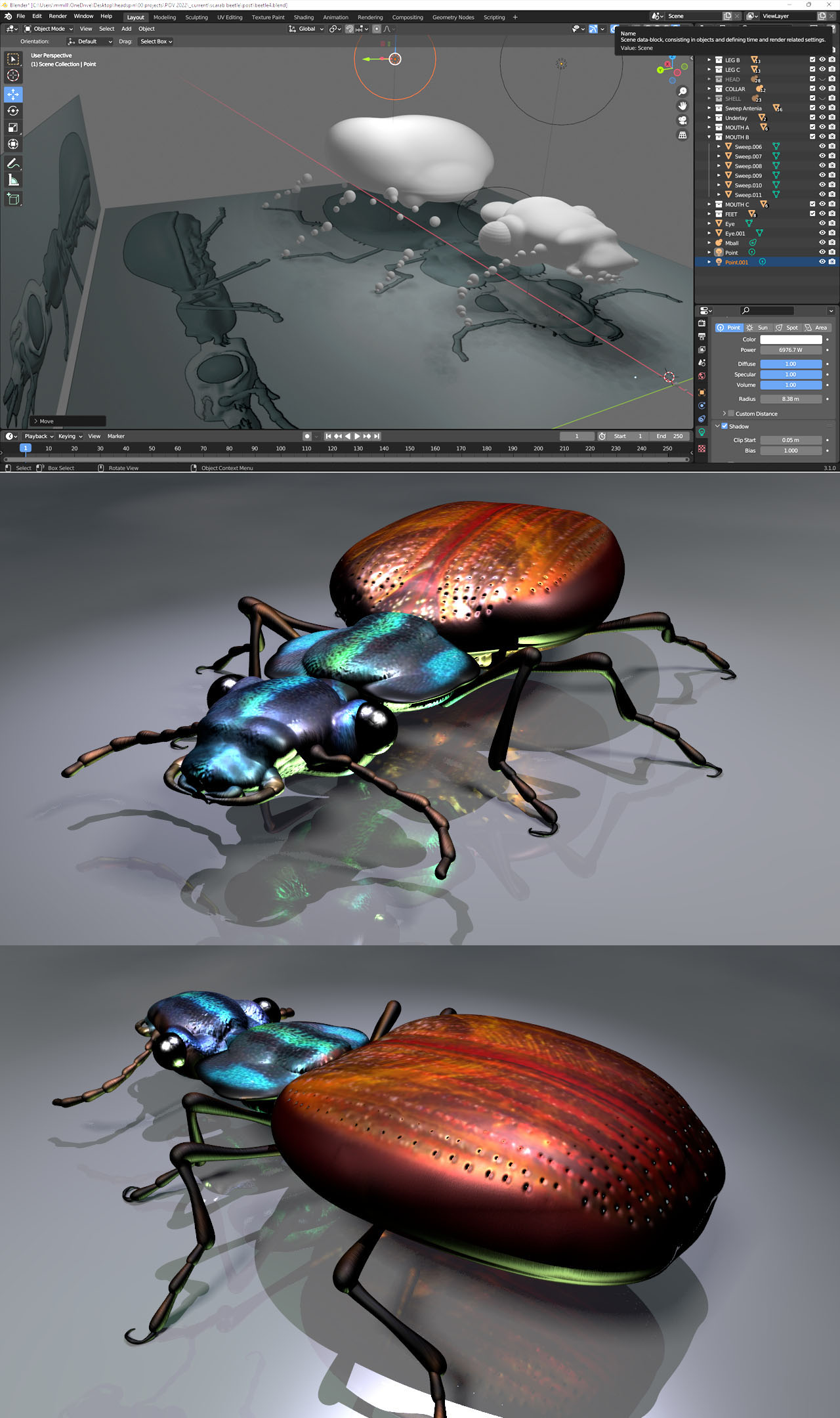Click the light Color swatch
The width and height of the screenshot is (840, 1418).
click(x=791, y=339)
